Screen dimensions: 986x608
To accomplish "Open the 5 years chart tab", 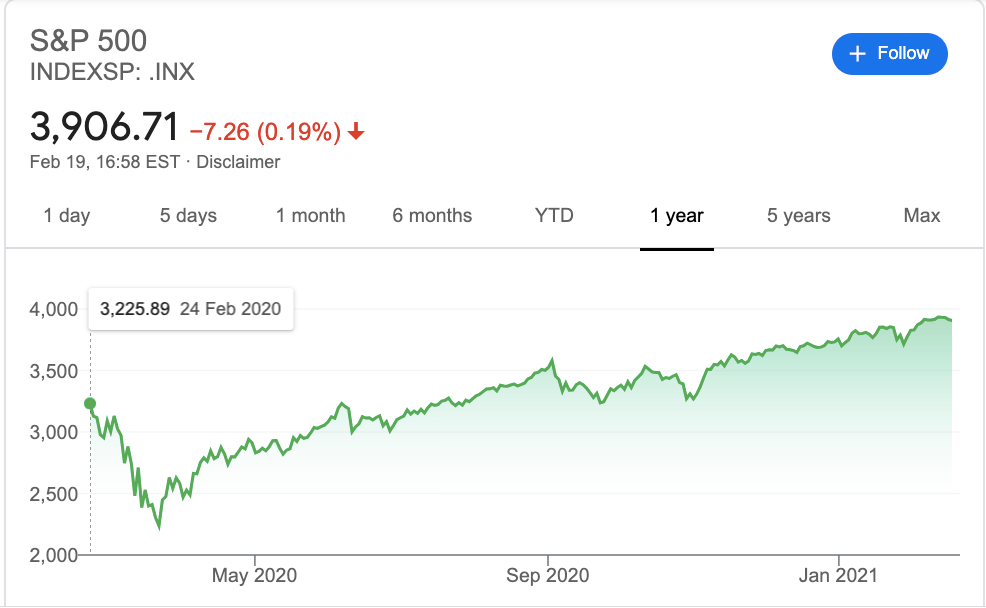I will coord(799,215).
